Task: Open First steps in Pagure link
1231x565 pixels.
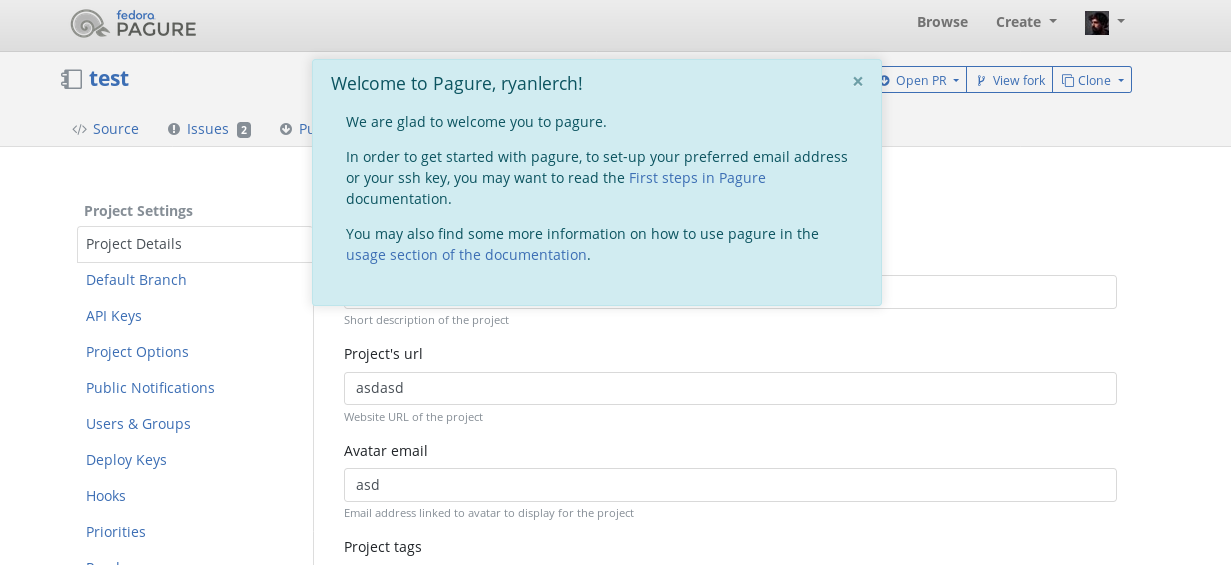Action: click(x=697, y=178)
